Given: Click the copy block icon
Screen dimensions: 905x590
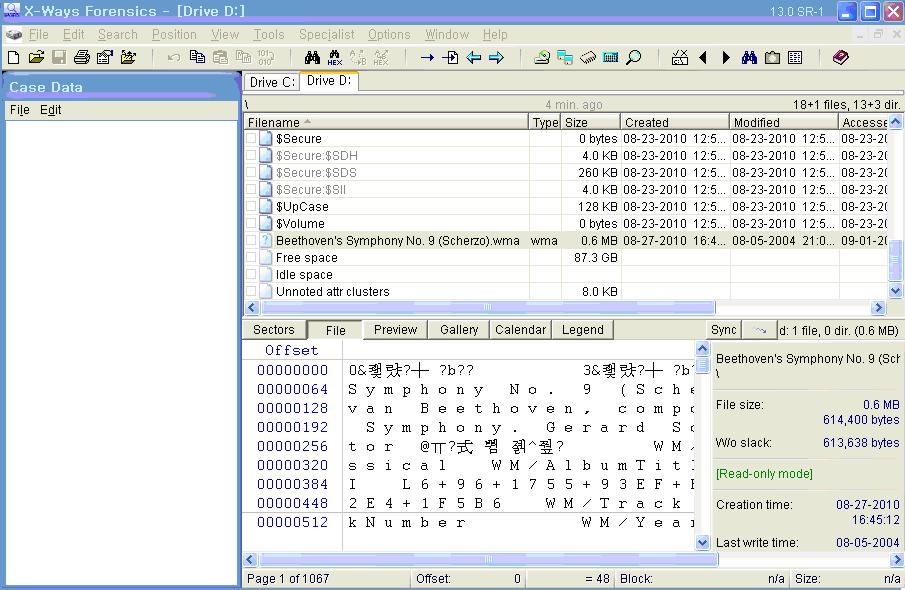Looking at the screenshot, I should (x=197, y=57).
